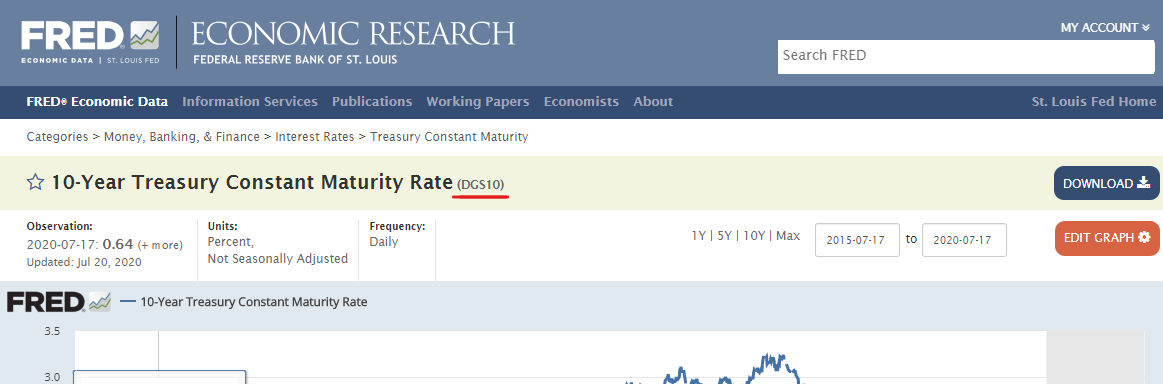This screenshot has width=1163, height=384.
Task: Open the MY ACCOUNT dropdown
Action: coord(1104,27)
